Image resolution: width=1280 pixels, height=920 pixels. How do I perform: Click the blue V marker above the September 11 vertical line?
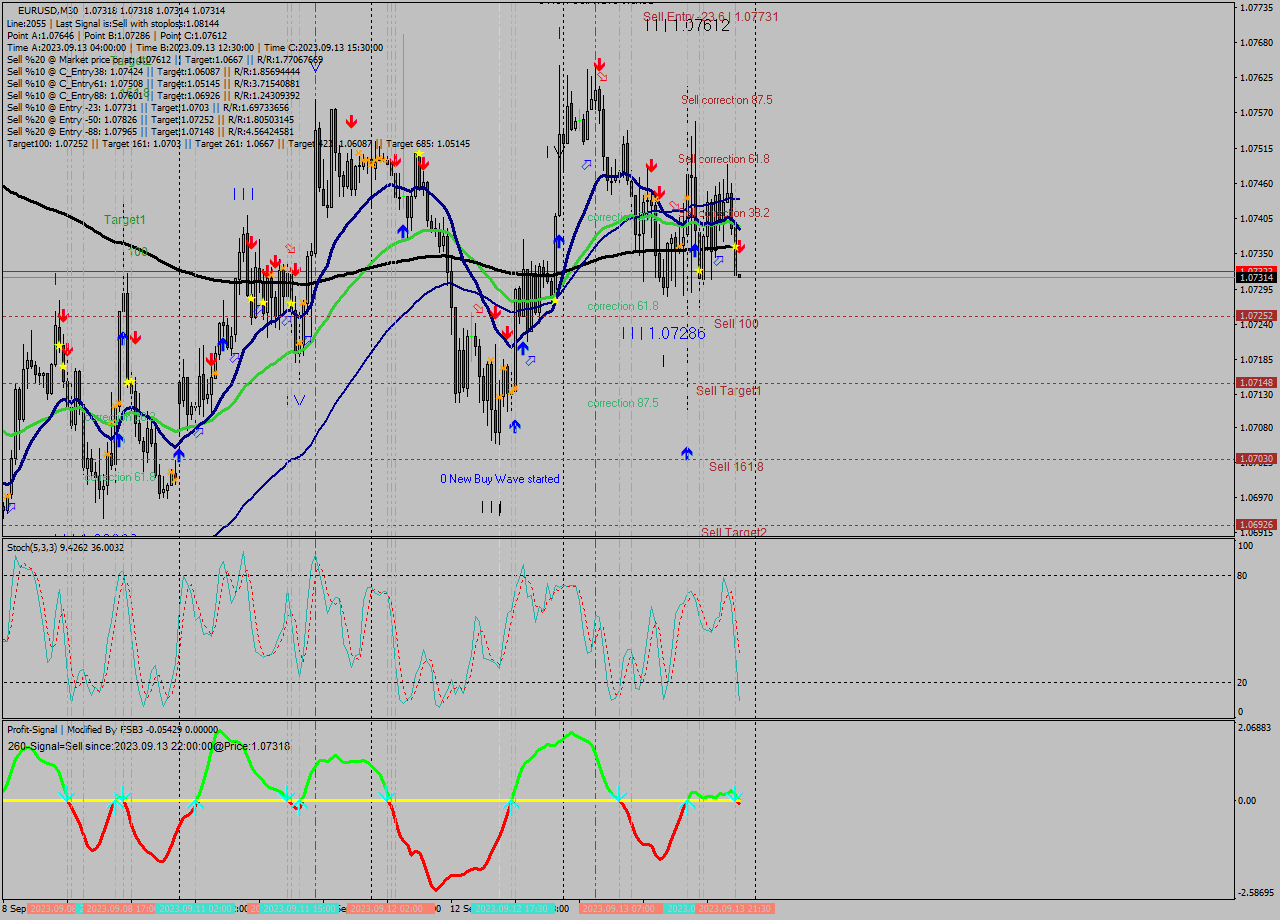pos(315,66)
